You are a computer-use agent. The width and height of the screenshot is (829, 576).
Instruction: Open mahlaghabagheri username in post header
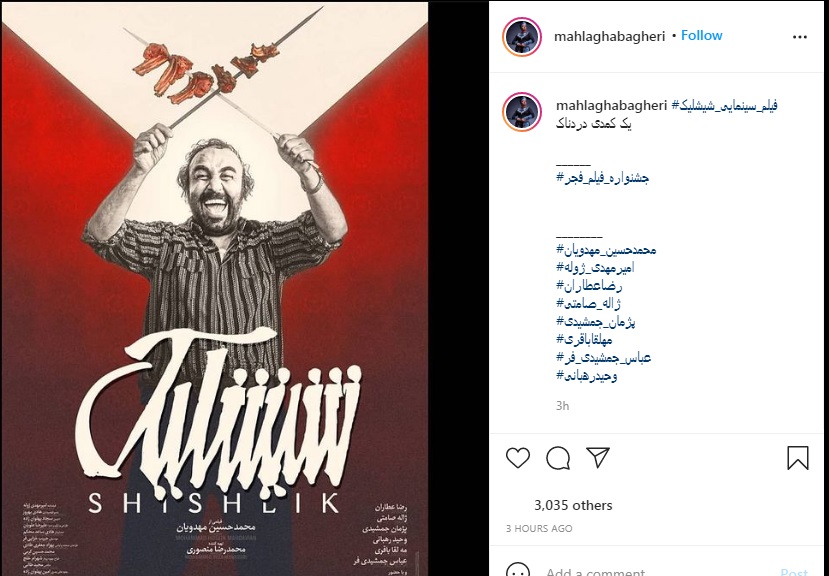coord(610,36)
